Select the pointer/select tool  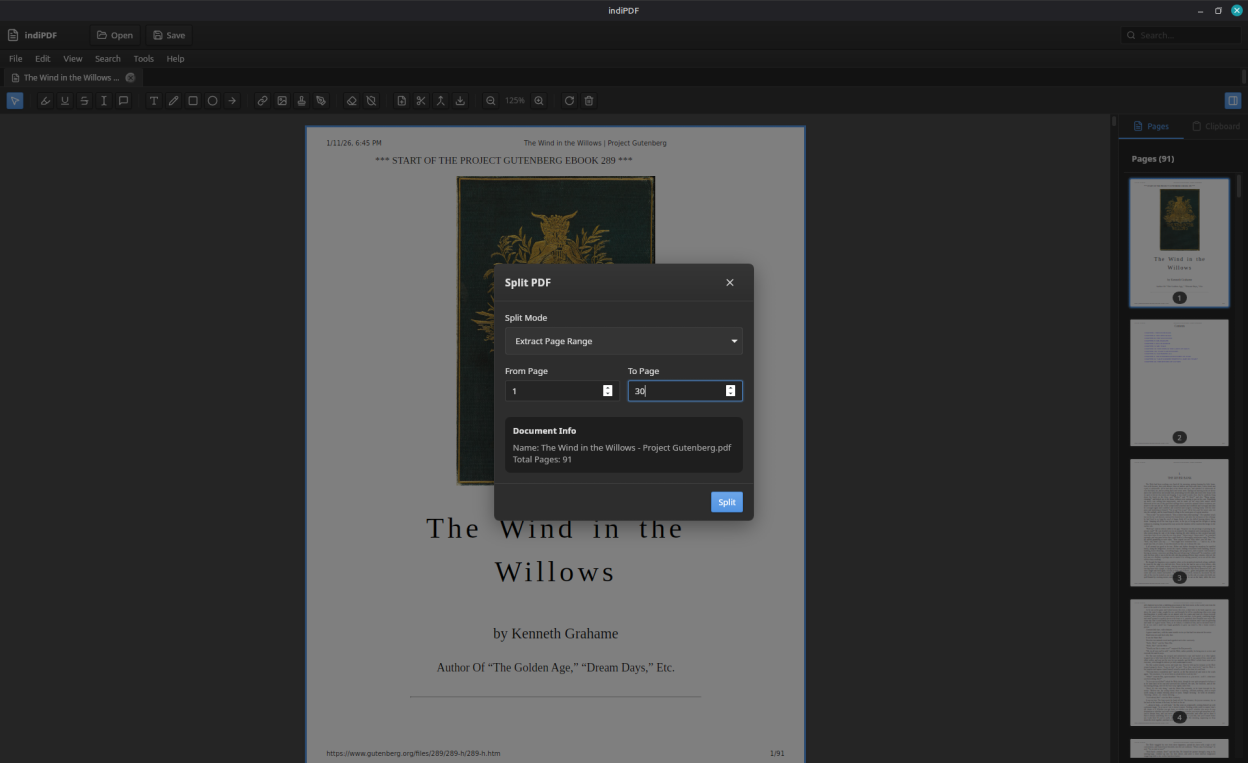(x=15, y=101)
